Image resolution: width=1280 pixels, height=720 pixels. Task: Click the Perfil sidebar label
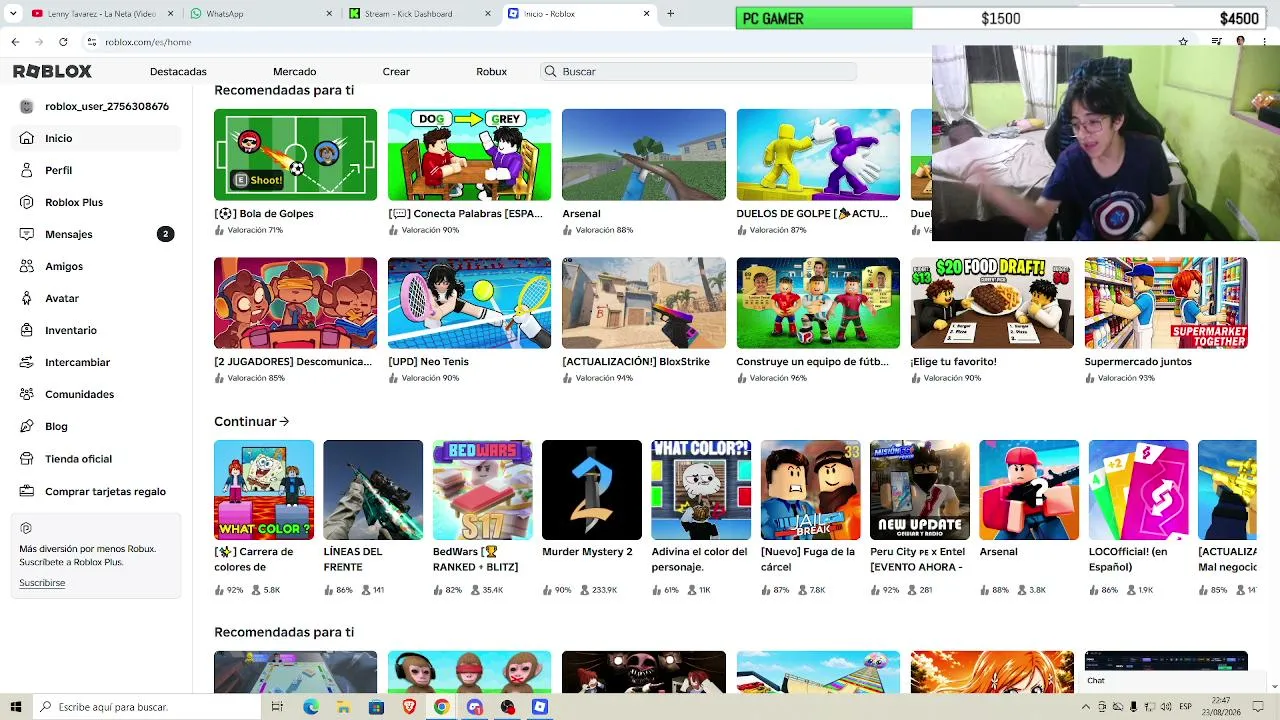(x=58, y=170)
